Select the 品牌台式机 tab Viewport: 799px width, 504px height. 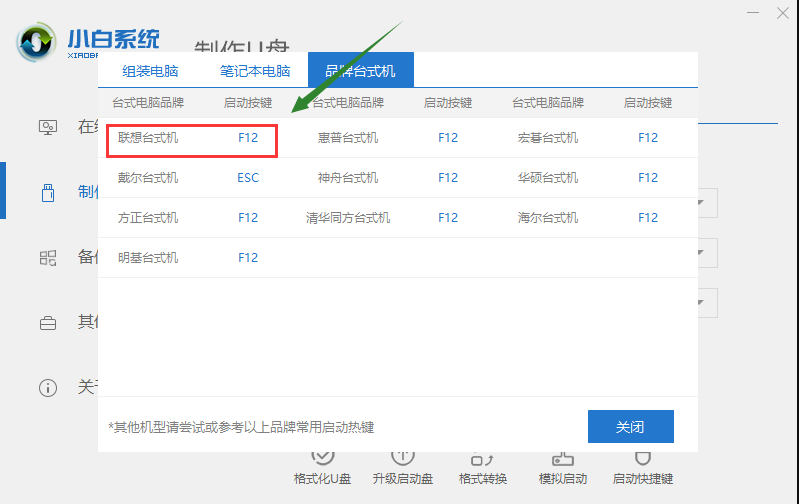360,71
